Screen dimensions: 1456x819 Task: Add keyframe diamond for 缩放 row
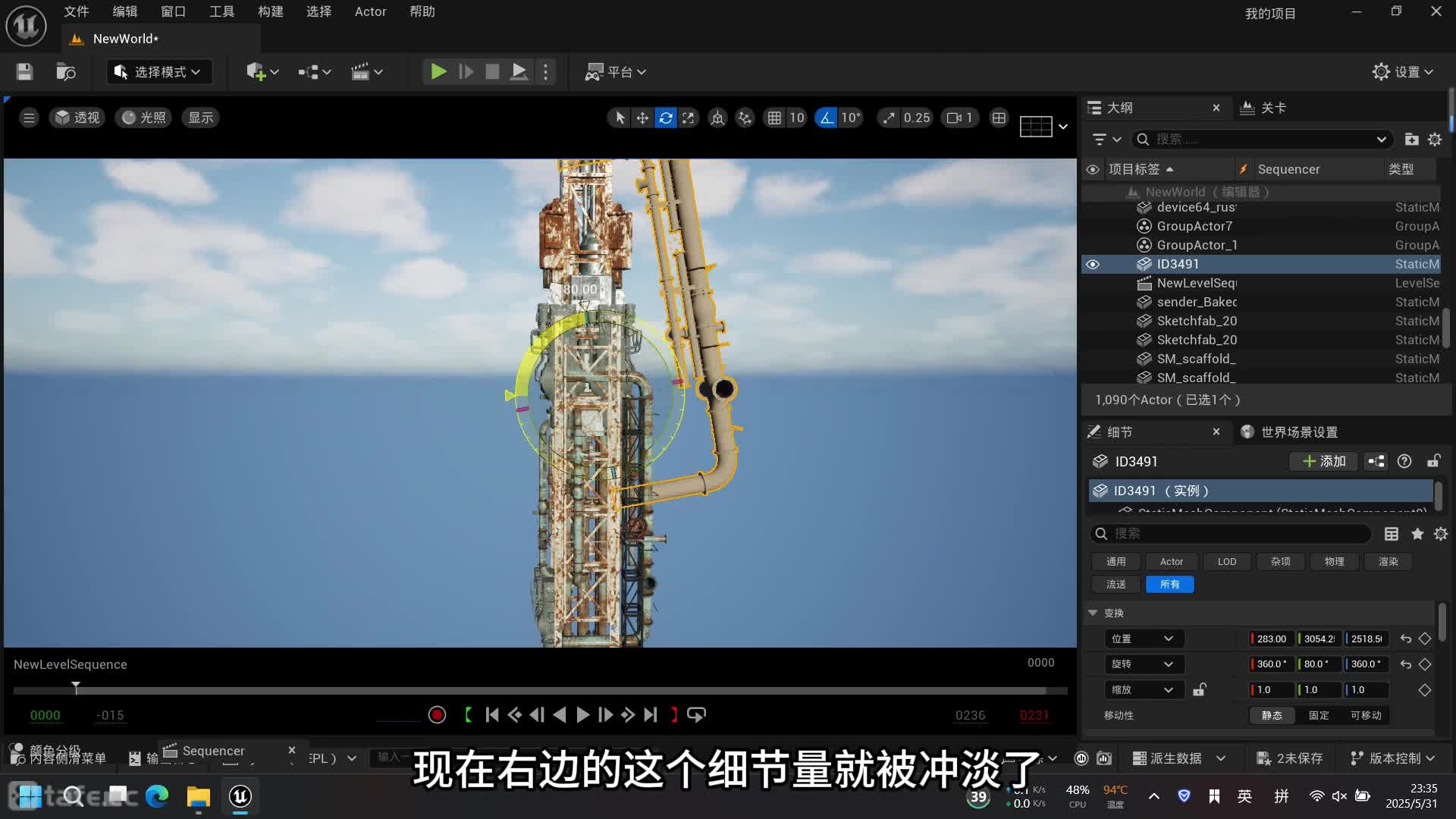point(1425,690)
